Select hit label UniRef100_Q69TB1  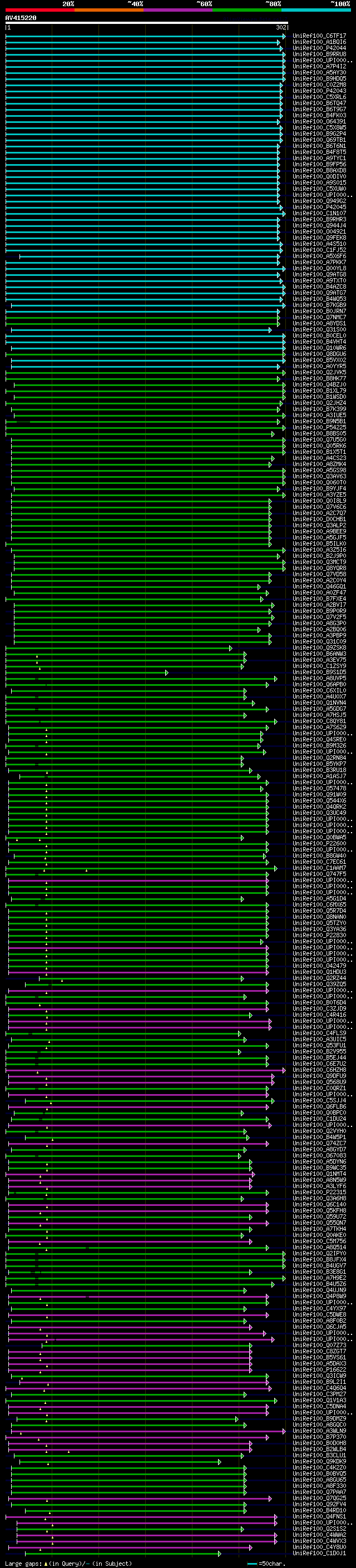(319, 140)
